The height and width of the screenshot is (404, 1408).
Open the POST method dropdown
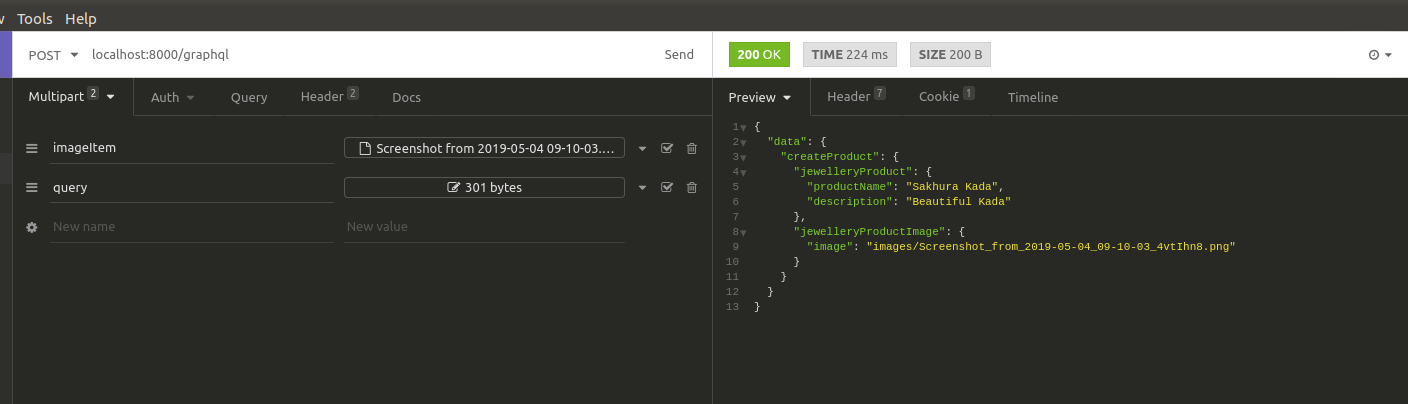[53, 54]
